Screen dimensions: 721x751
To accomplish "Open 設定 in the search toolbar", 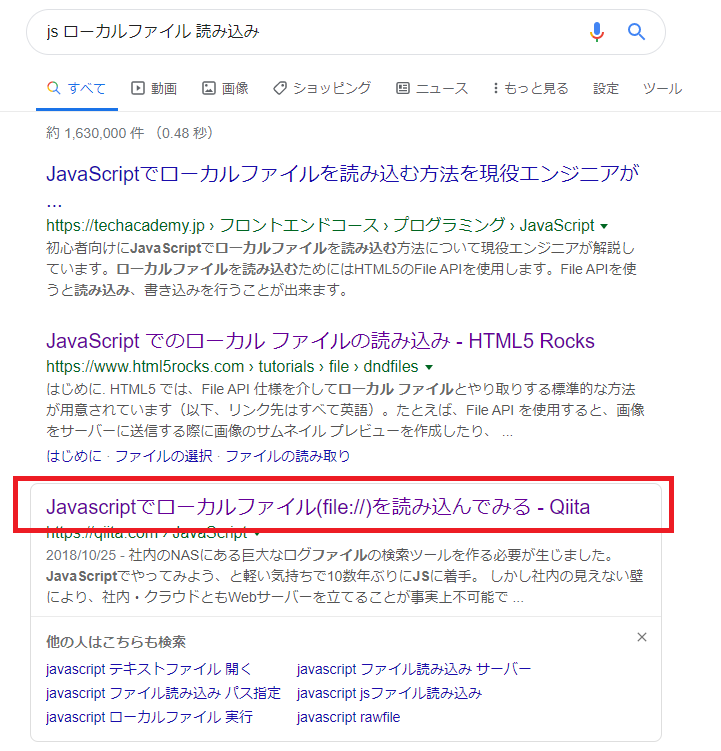I will 606,89.
